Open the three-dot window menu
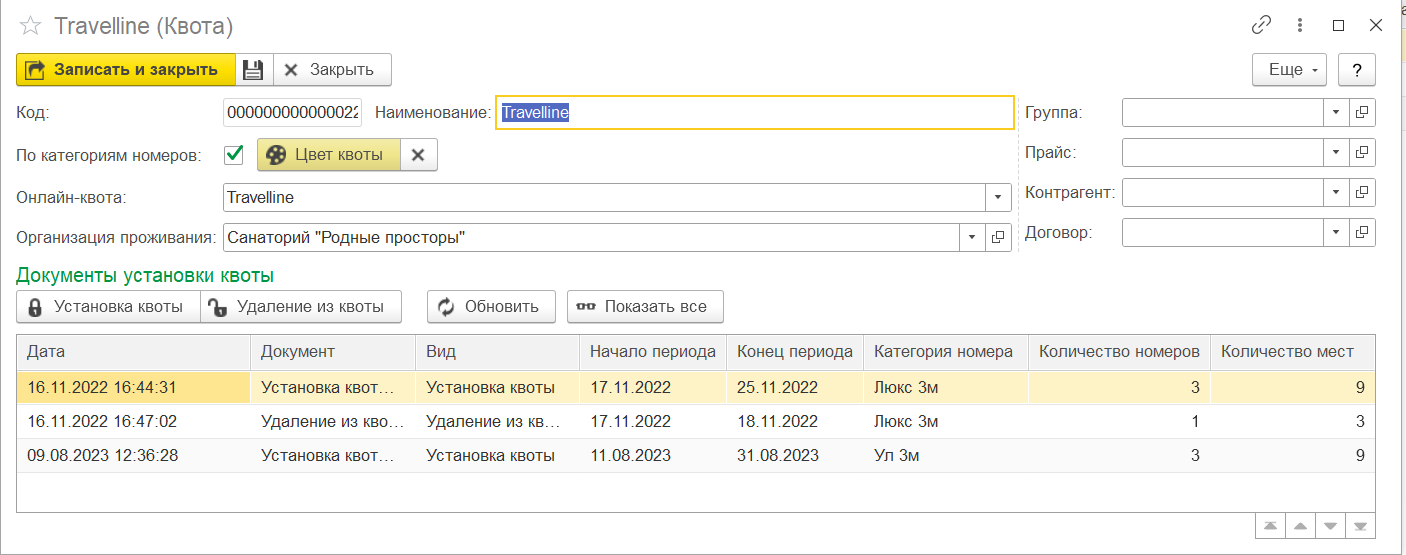This screenshot has height=555, width=1406. (1300, 26)
